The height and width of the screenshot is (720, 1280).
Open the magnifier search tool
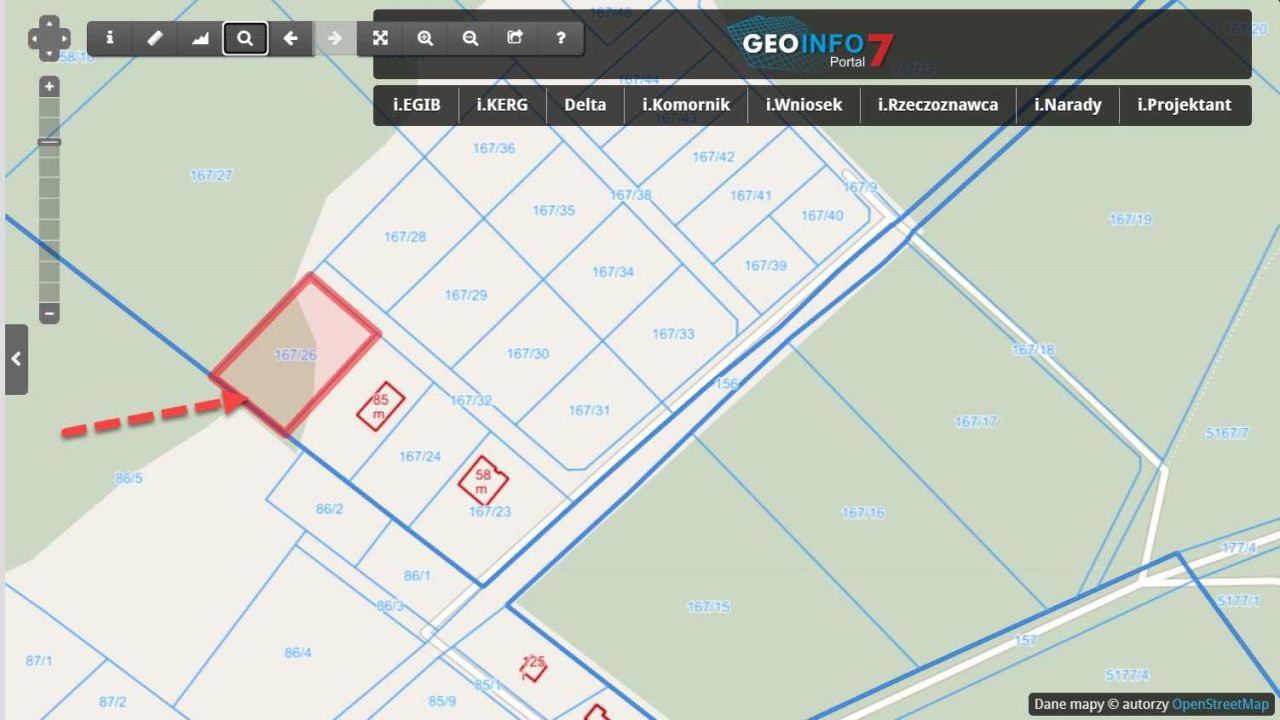[x=245, y=39]
